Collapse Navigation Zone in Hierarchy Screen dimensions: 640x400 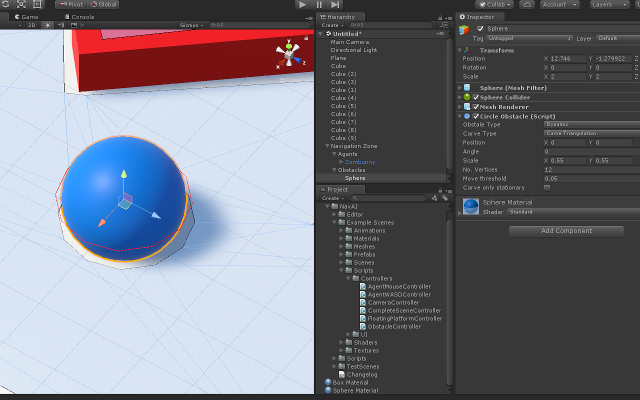point(327,146)
